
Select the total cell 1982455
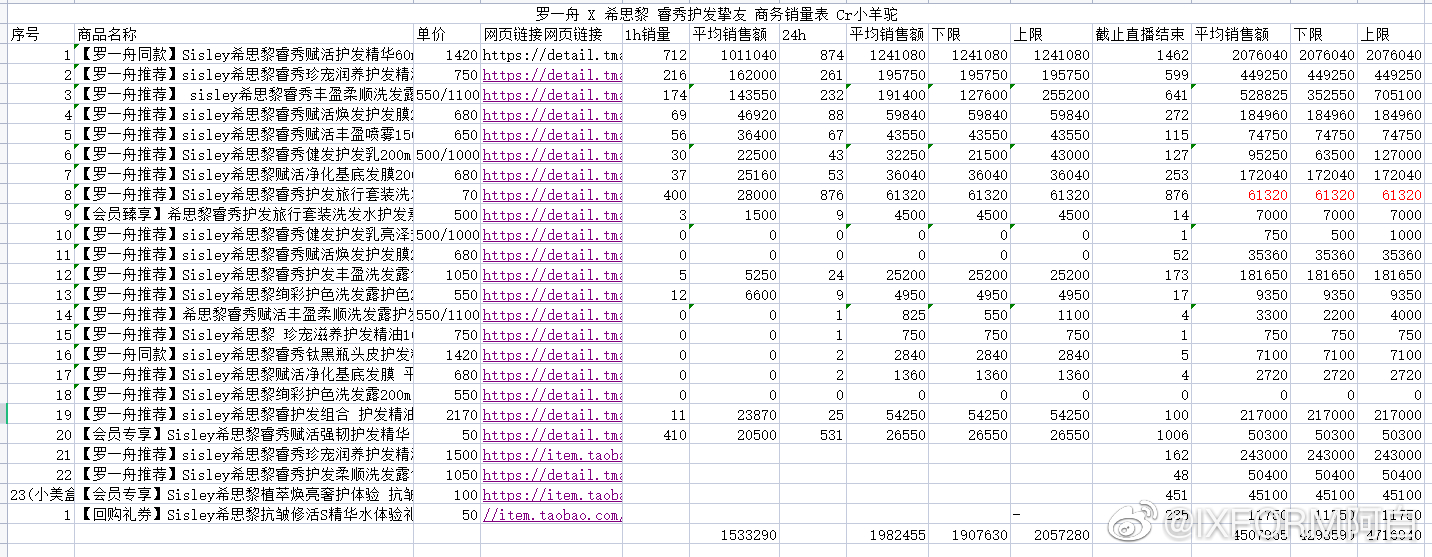point(888,535)
